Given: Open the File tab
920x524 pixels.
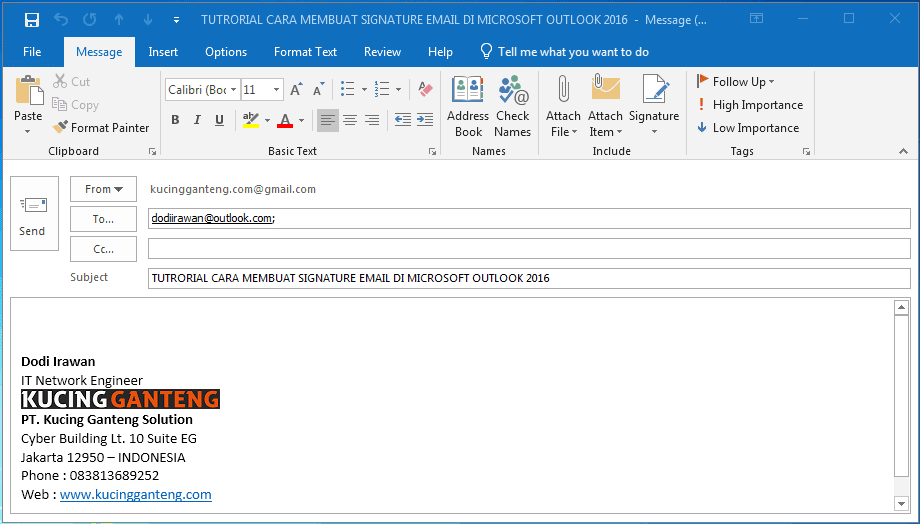Looking at the screenshot, I should pyautogui.click(x=32, y=52).
